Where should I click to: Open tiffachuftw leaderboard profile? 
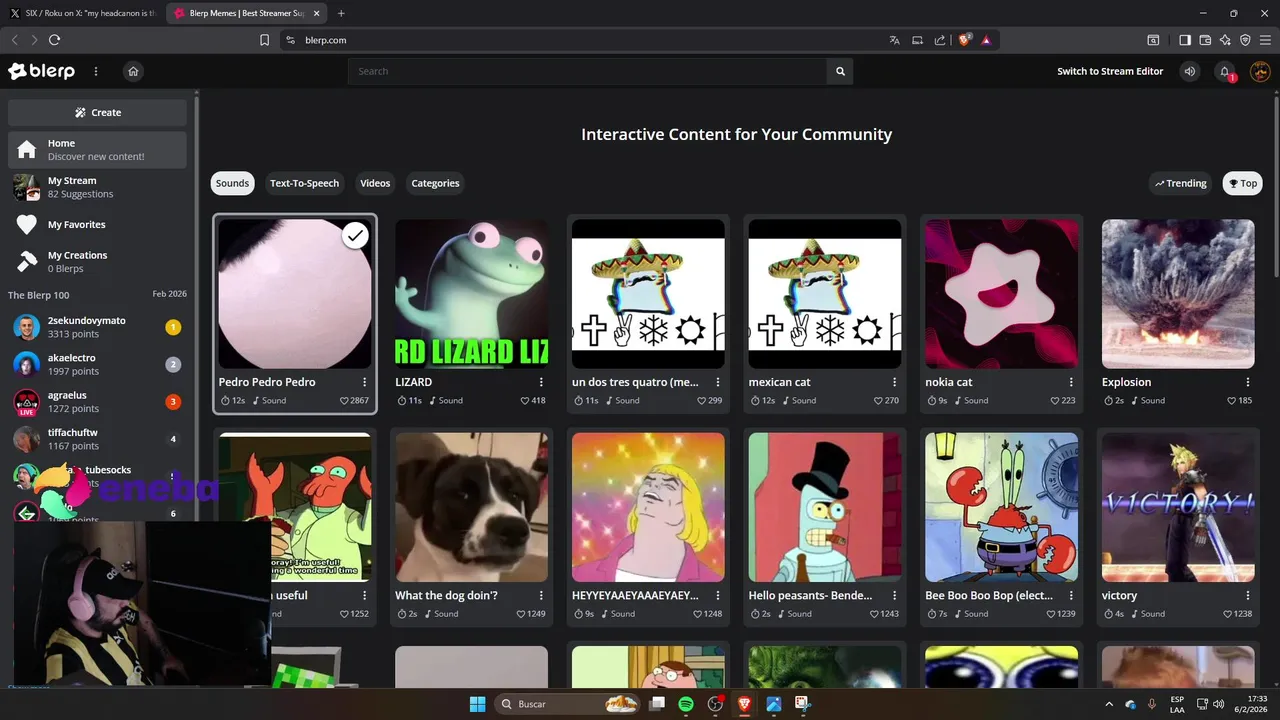pyautogui.click(x=98, y=439)
